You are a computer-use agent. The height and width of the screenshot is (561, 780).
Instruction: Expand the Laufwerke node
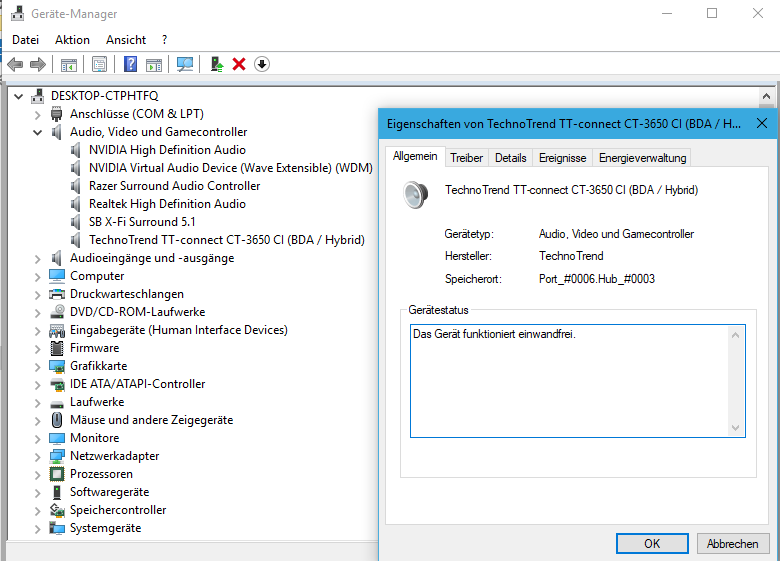coord(37,402)
